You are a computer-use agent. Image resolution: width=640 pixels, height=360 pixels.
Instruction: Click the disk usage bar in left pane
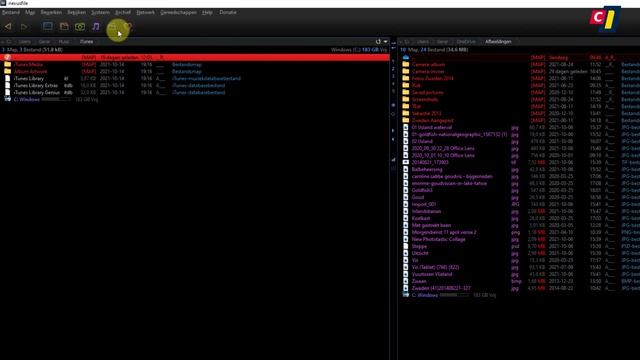pyautogui.click(x=56, y=99)
